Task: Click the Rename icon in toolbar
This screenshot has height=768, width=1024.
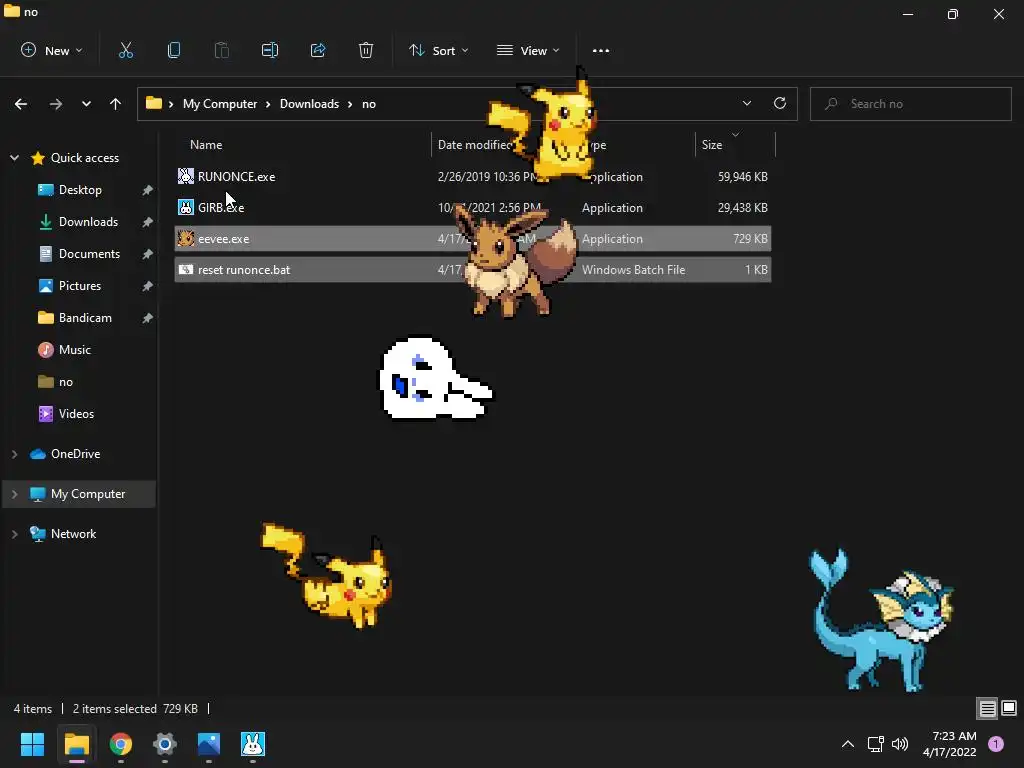Action: [x=270, y=50]
